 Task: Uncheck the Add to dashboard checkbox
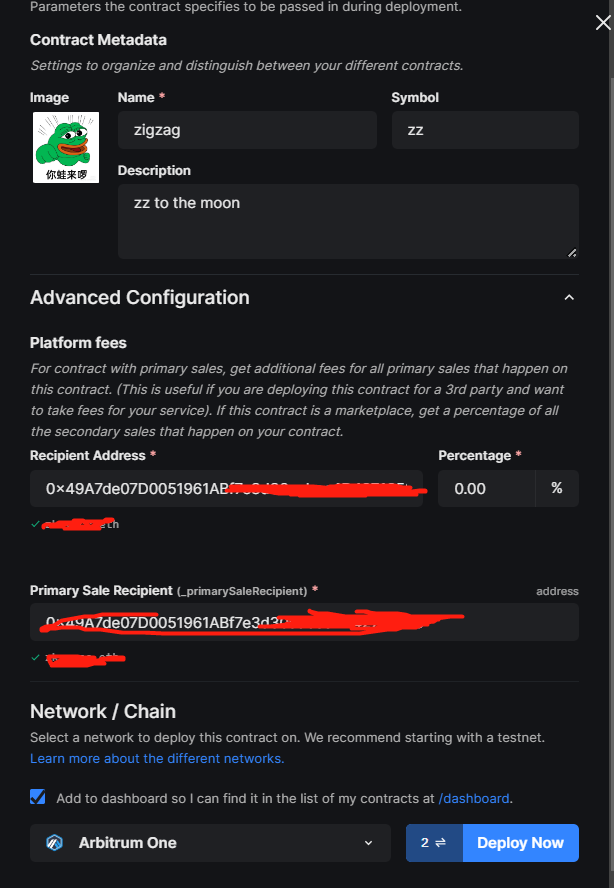pyautogui.click(x=38, y=797)
